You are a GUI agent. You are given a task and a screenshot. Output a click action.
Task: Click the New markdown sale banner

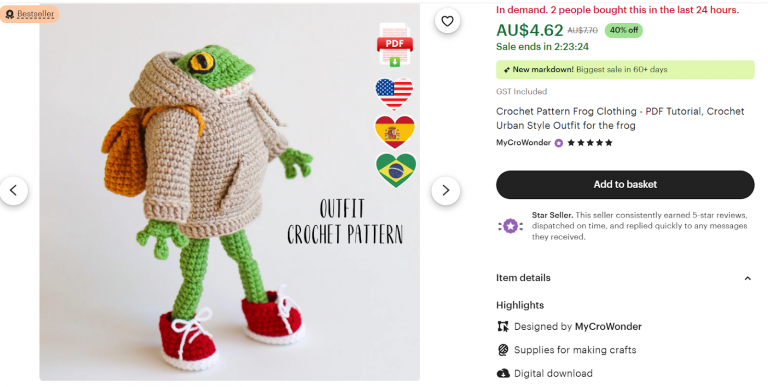625,70
